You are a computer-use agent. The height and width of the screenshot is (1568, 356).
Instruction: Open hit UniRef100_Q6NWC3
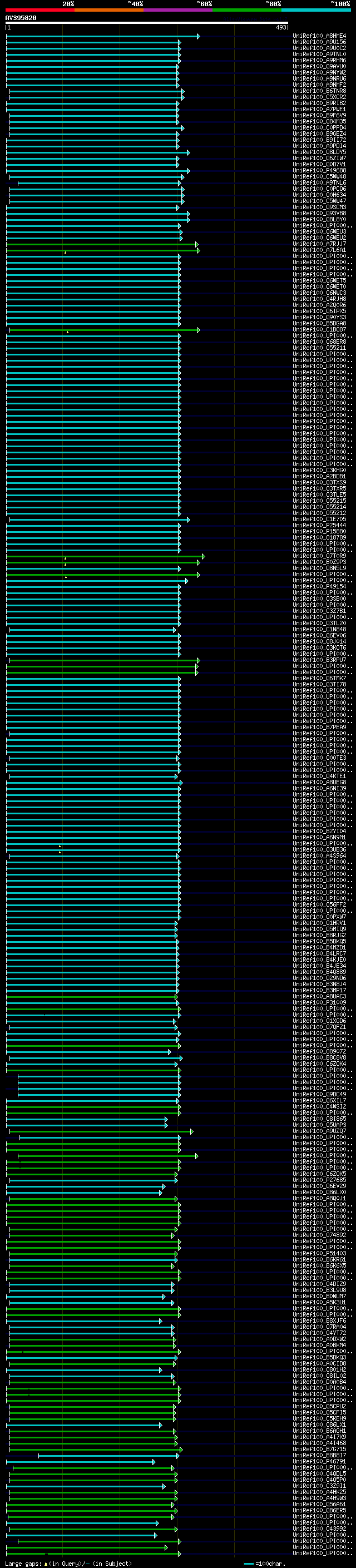(319, 293)
